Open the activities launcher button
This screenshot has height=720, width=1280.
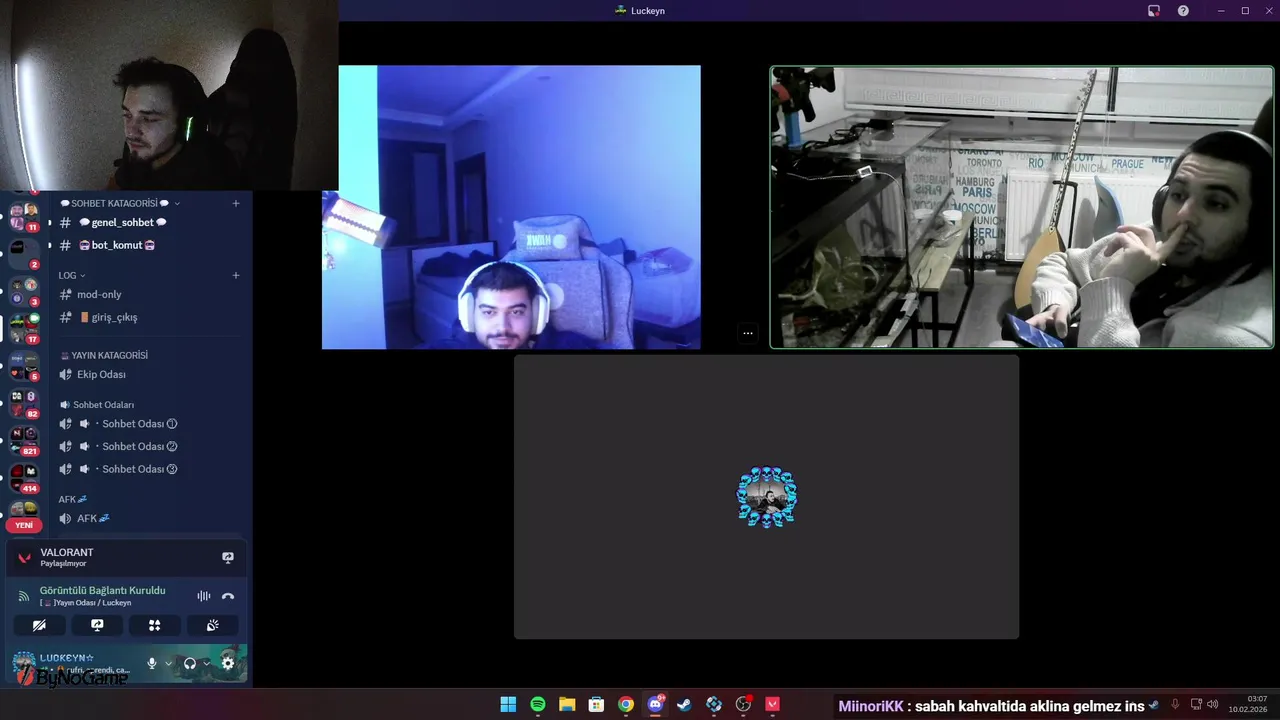tap(154, 625)
